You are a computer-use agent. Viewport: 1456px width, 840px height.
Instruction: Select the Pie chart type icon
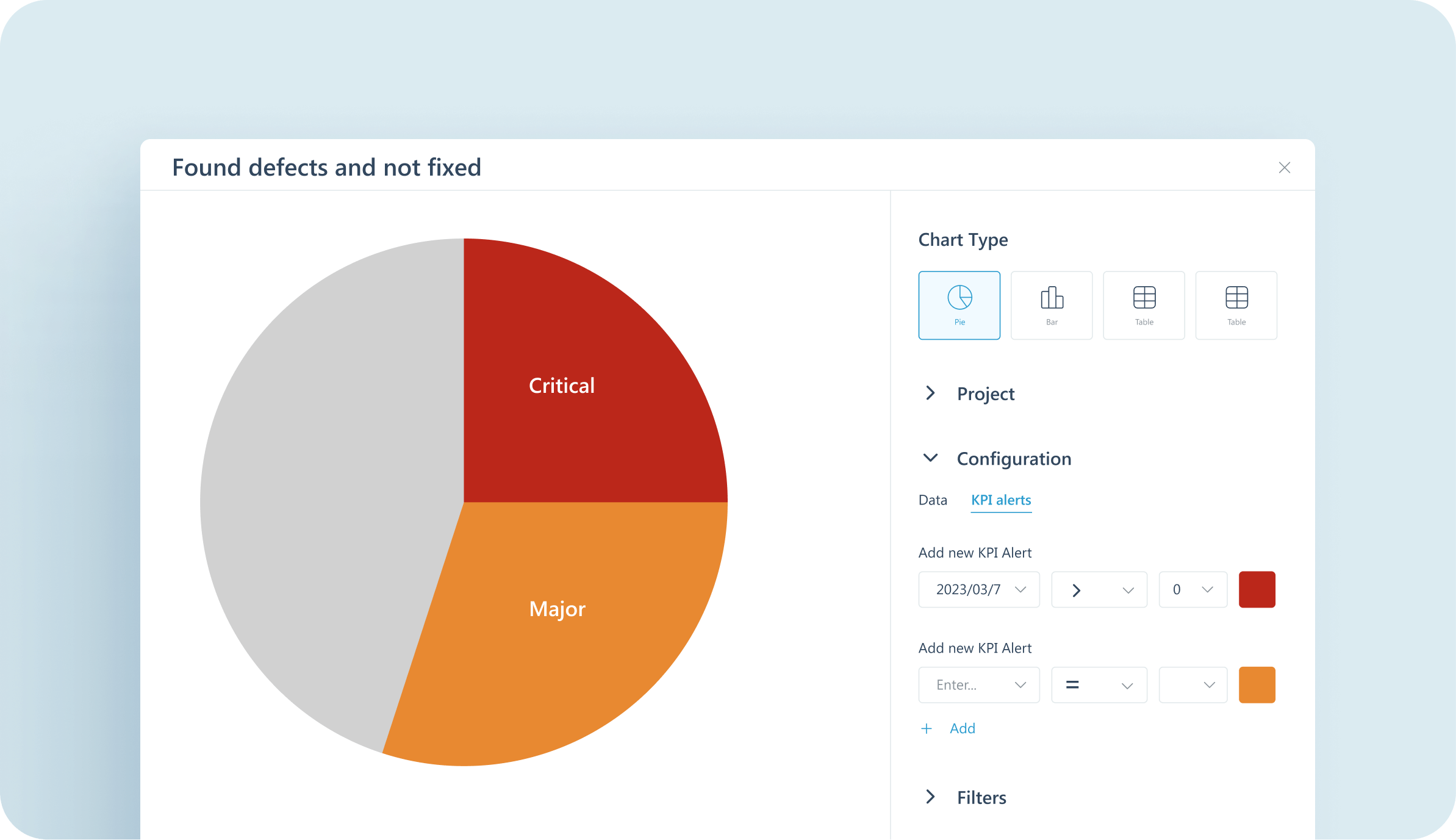[959, 305]
